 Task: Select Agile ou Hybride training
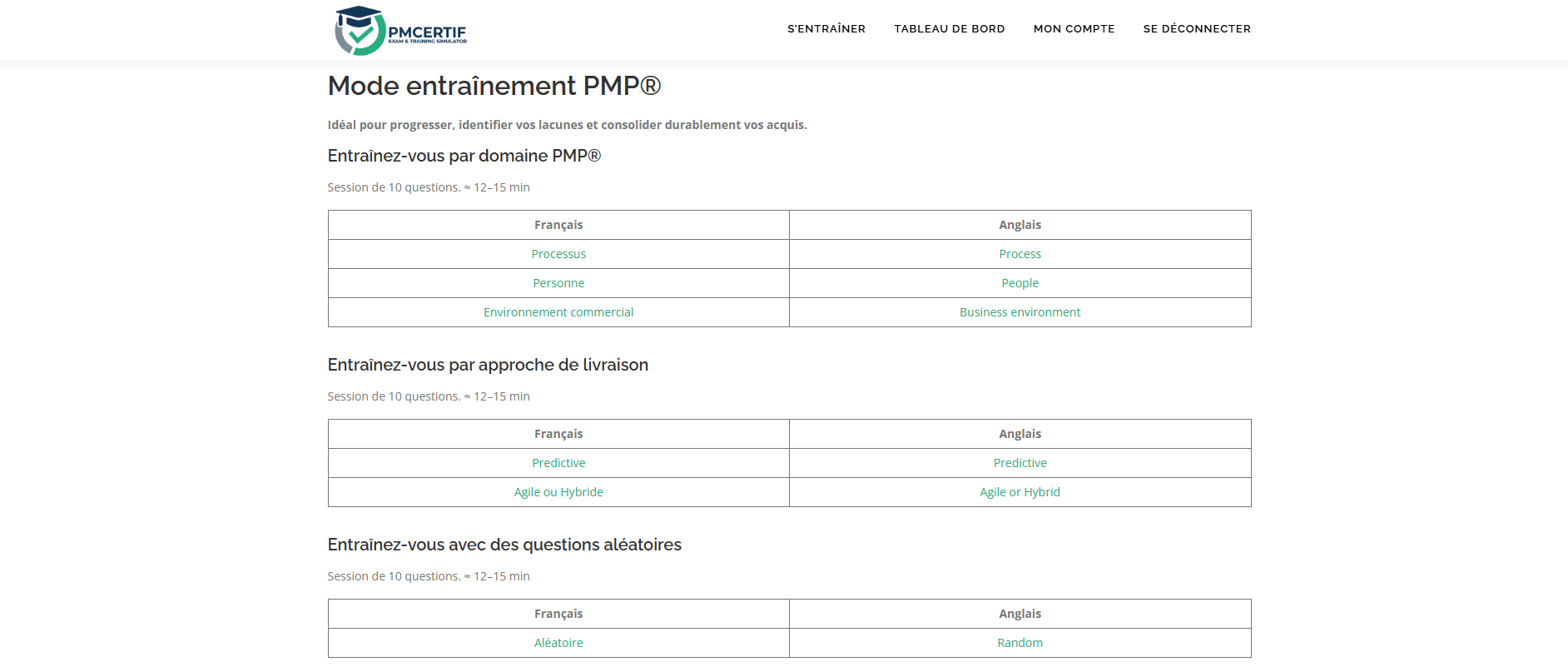pyautogui.click(x=558, y=492)
